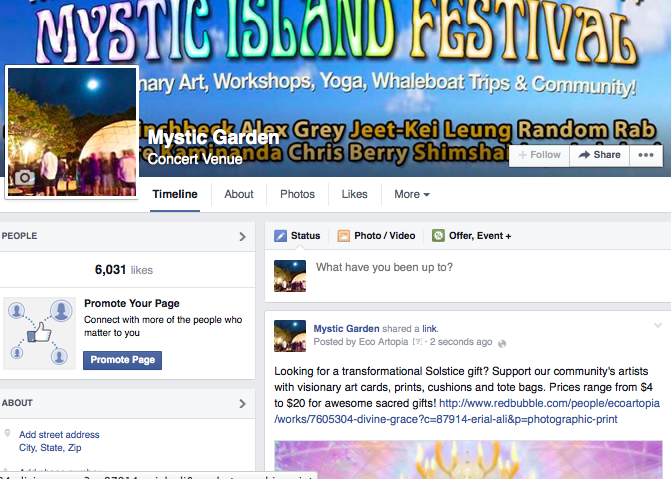Click the location pin icon beside address
Screen dimensions: 671x479
tap(7, 433)
